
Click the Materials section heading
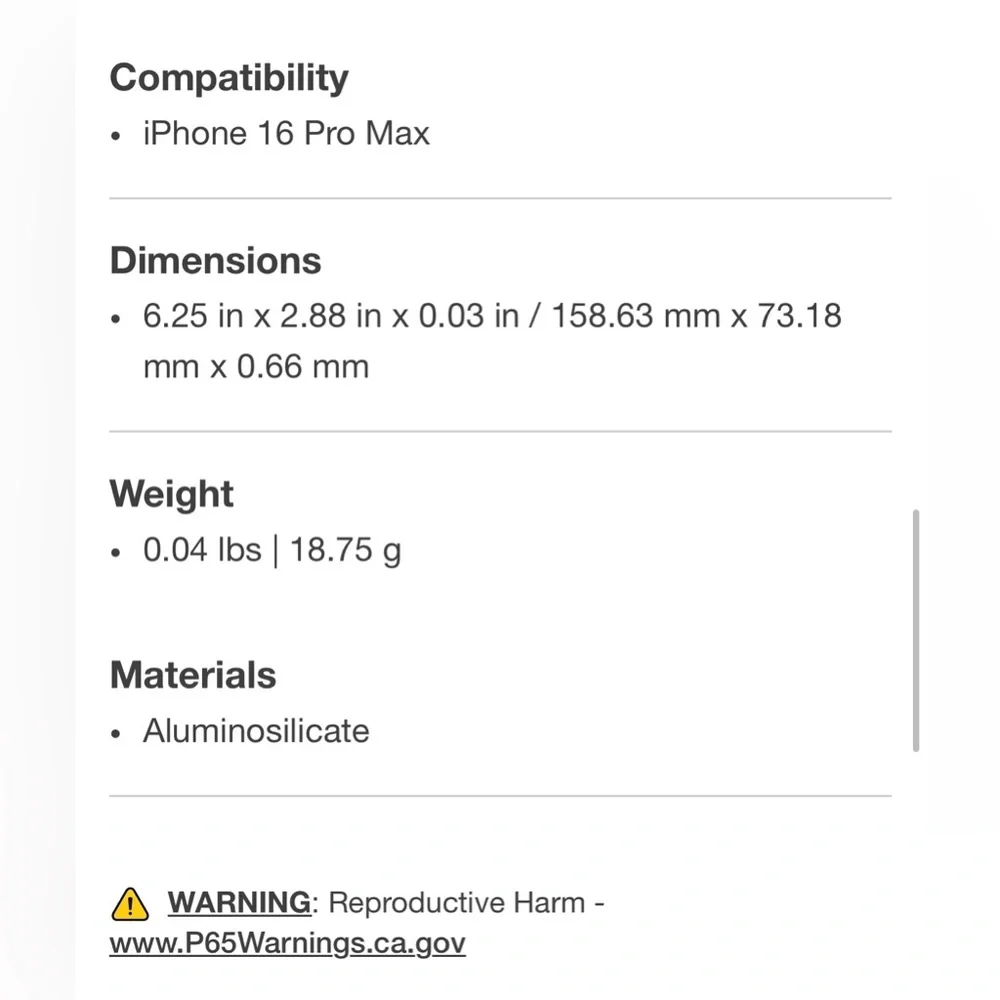pyautogui.click(x=193, y=675)
